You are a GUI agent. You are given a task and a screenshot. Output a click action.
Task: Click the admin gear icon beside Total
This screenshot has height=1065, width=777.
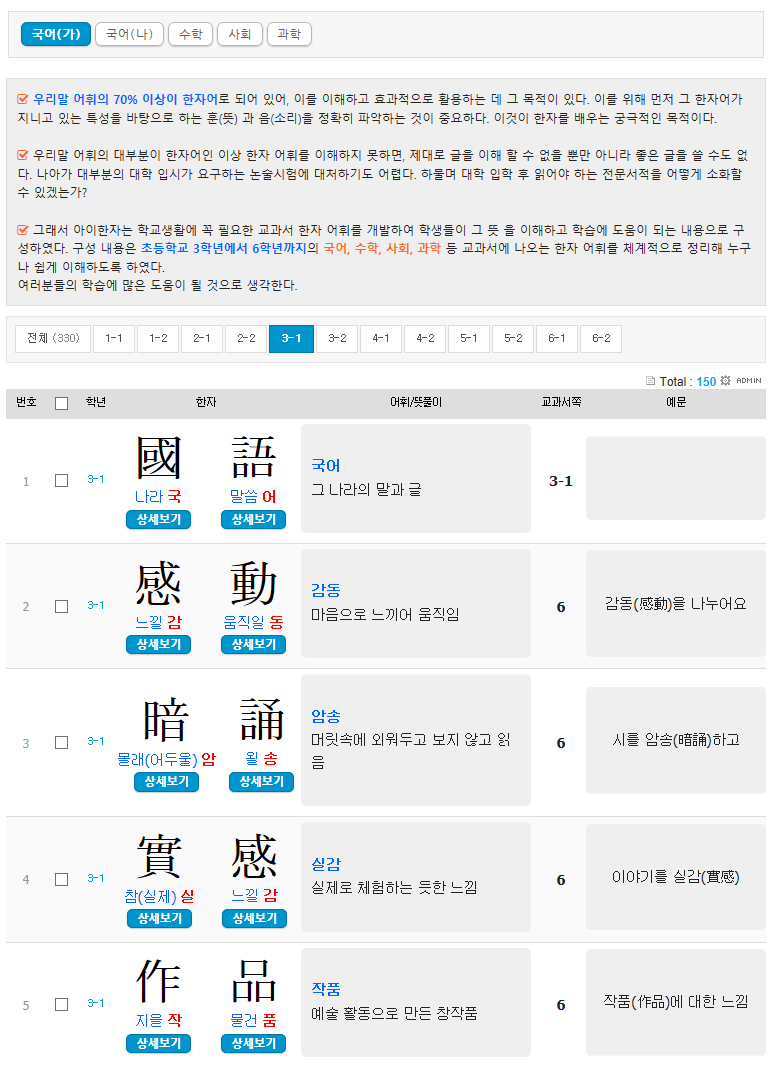coord(726,381)
